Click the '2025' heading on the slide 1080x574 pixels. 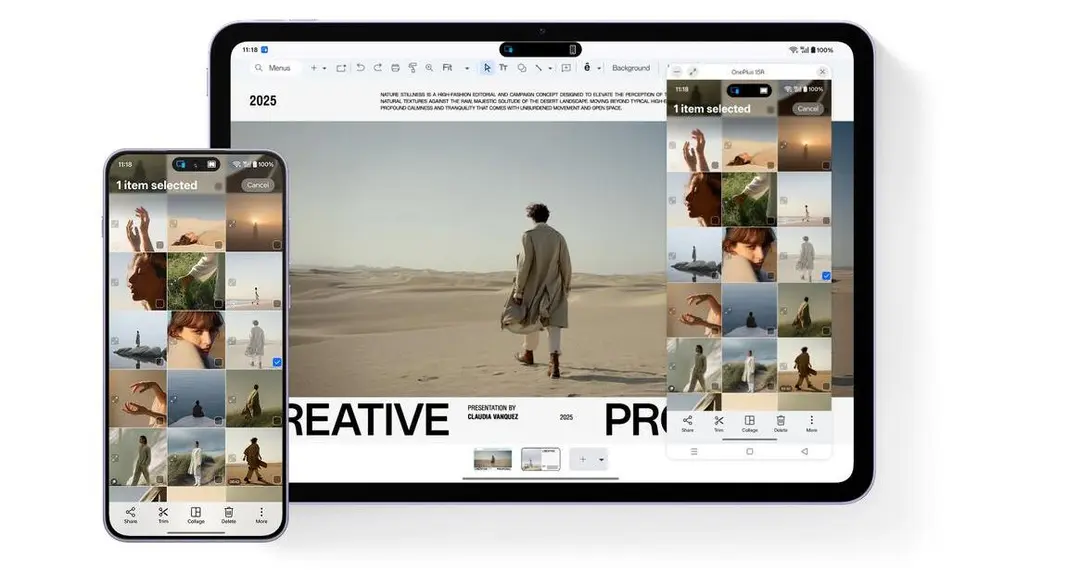pyautogui.click(x=262, y=101)
